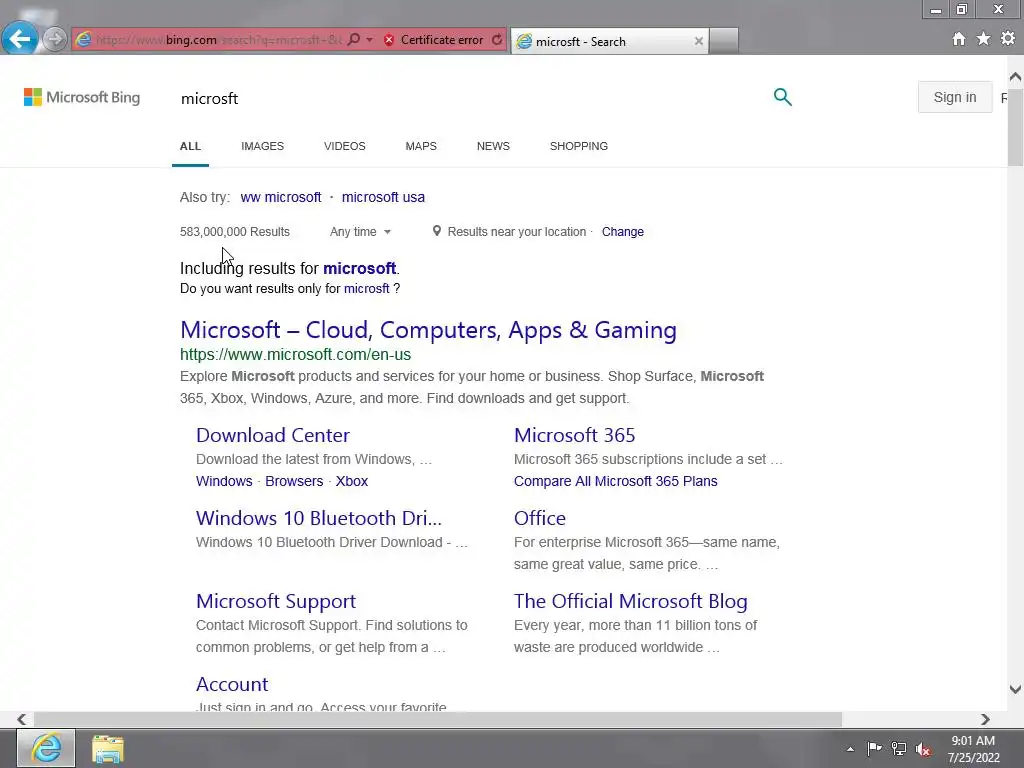The height and width of the screenshot is (768, 1024).
Task: Expand the Any time filter dropdown
Action: click(360, 232)
